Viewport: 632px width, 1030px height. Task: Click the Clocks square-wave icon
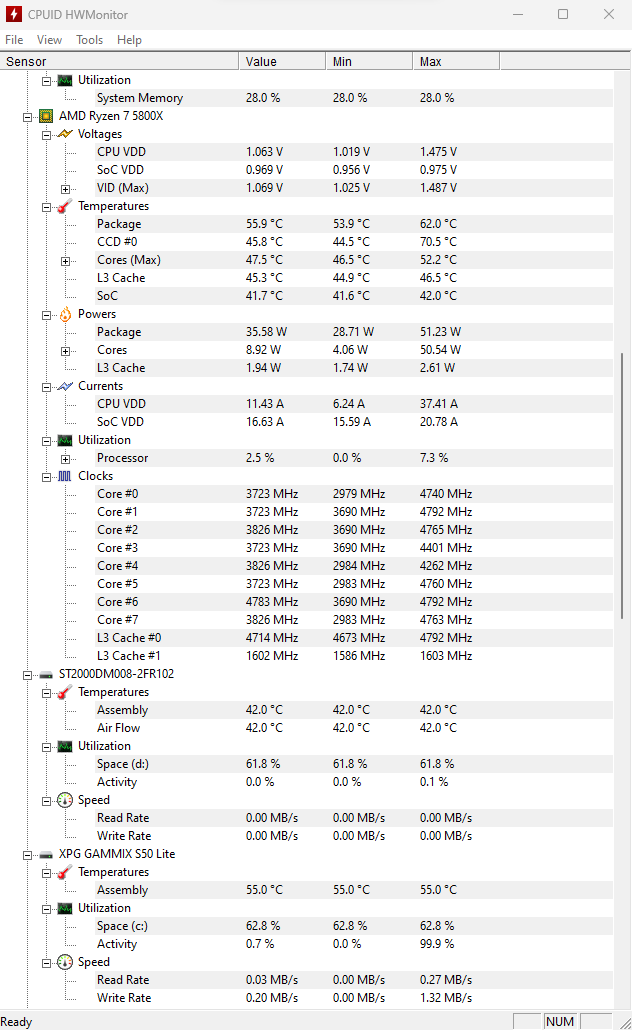click(64, 476)
